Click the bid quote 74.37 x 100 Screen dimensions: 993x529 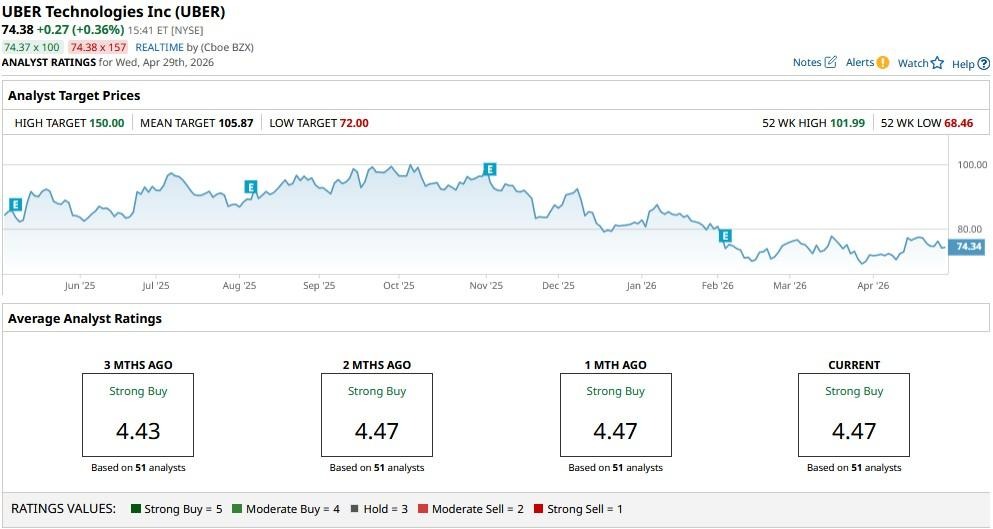tap(32, 47)
